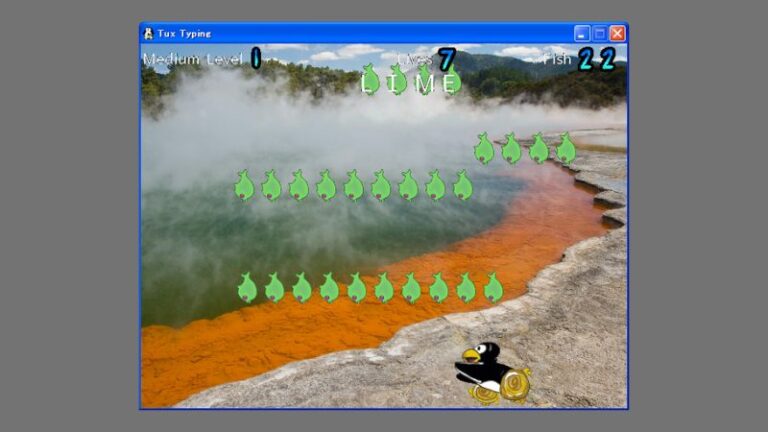Click leftmost fish in the nine-fish middle row
Screen dimensions: 768x432
(244, 185)
